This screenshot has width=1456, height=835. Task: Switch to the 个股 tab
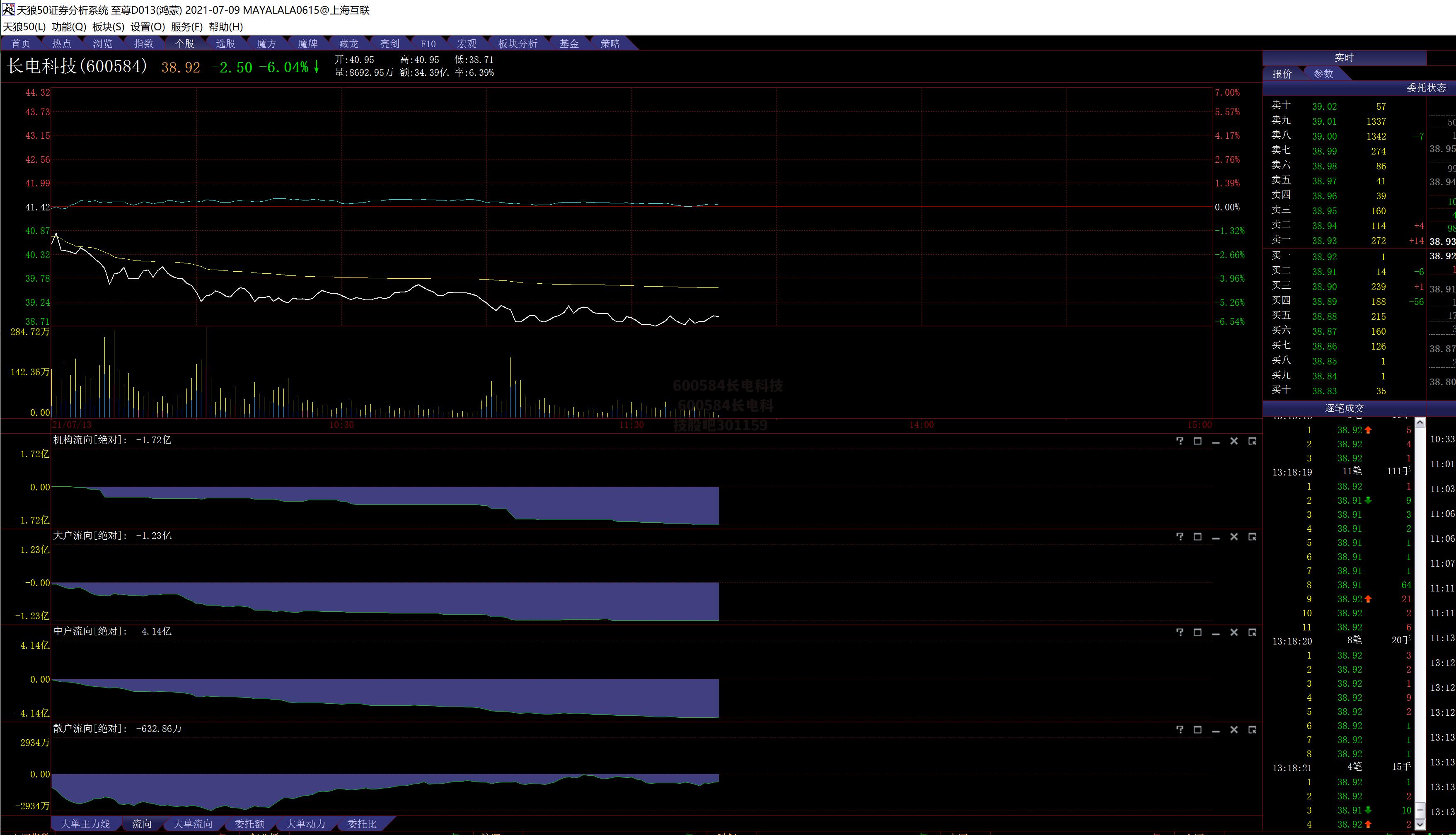[x=185, y=43]
